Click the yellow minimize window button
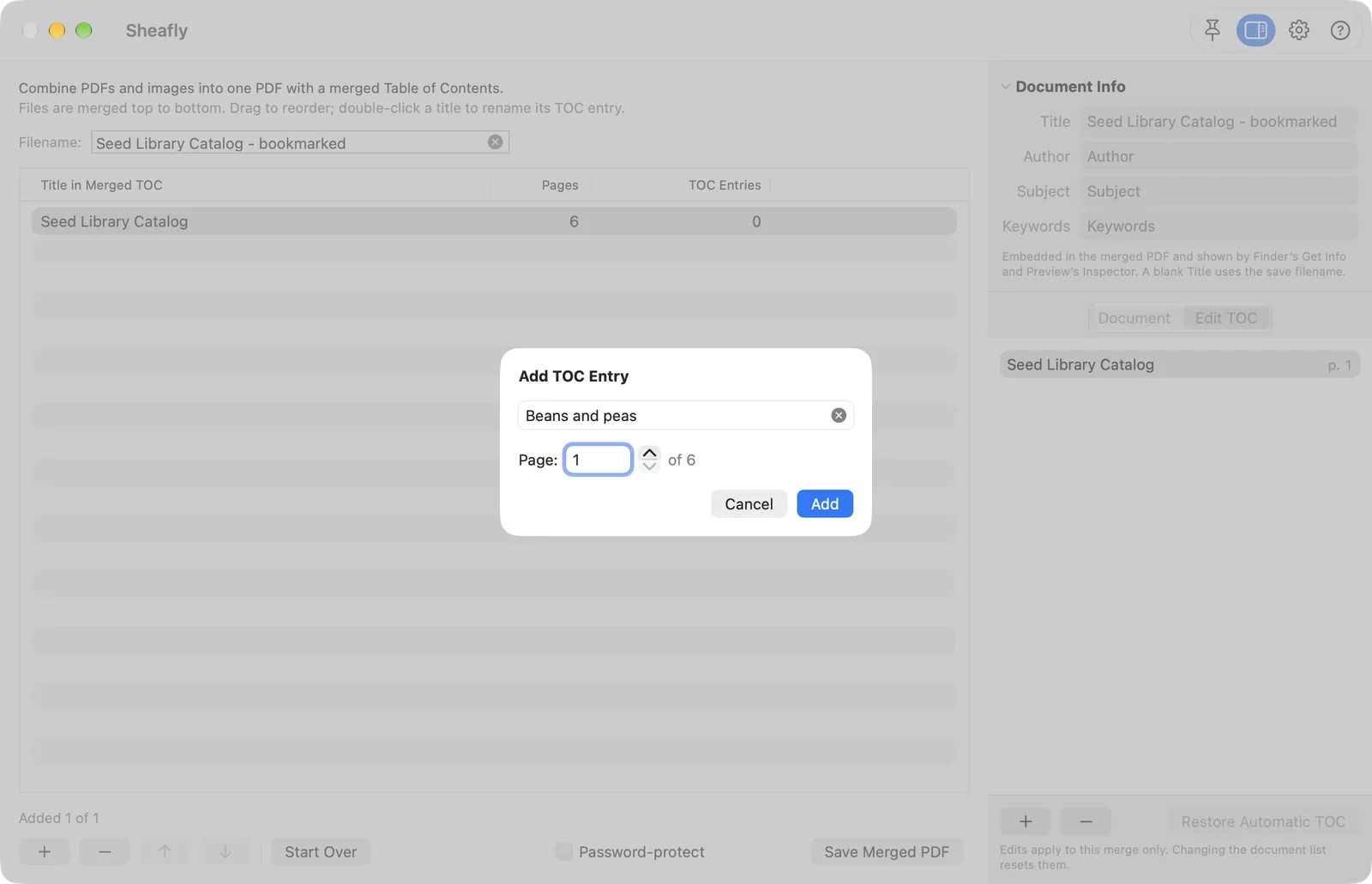Screen dimensions: 1372x884 57,31
